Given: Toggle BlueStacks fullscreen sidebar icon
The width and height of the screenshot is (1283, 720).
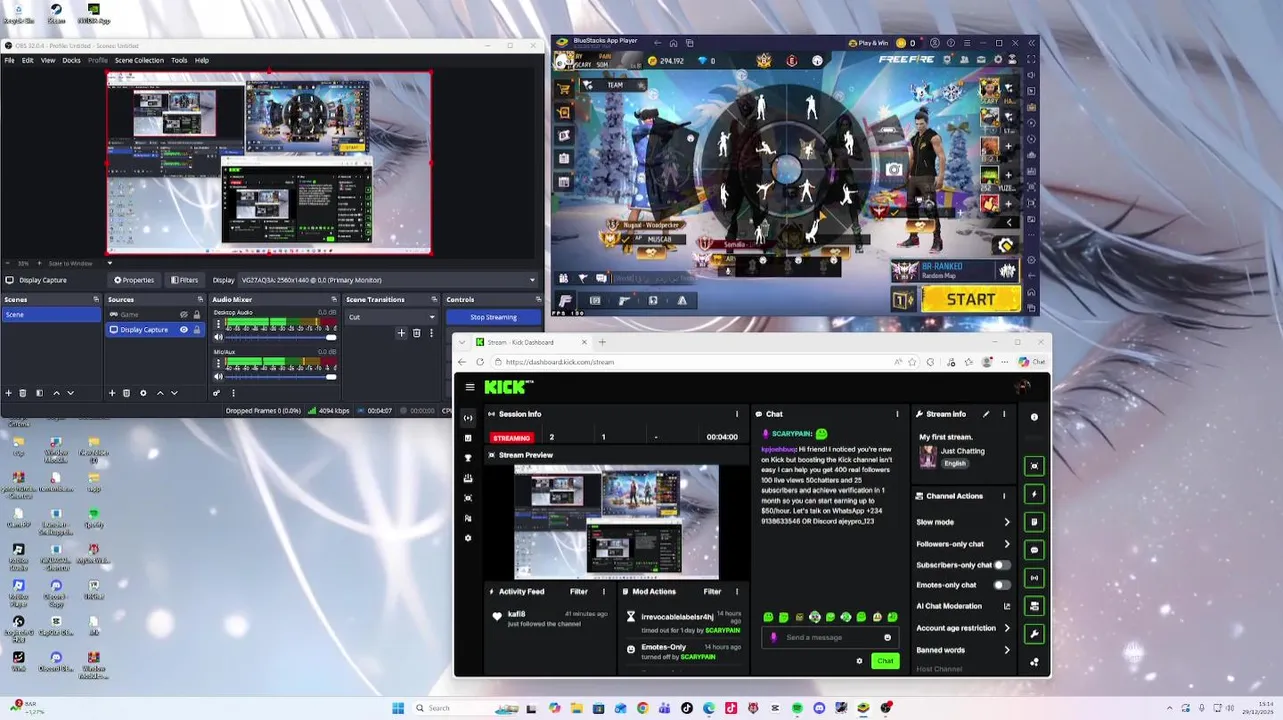Looking at the screenshot, I should (x=1031, y=59).
